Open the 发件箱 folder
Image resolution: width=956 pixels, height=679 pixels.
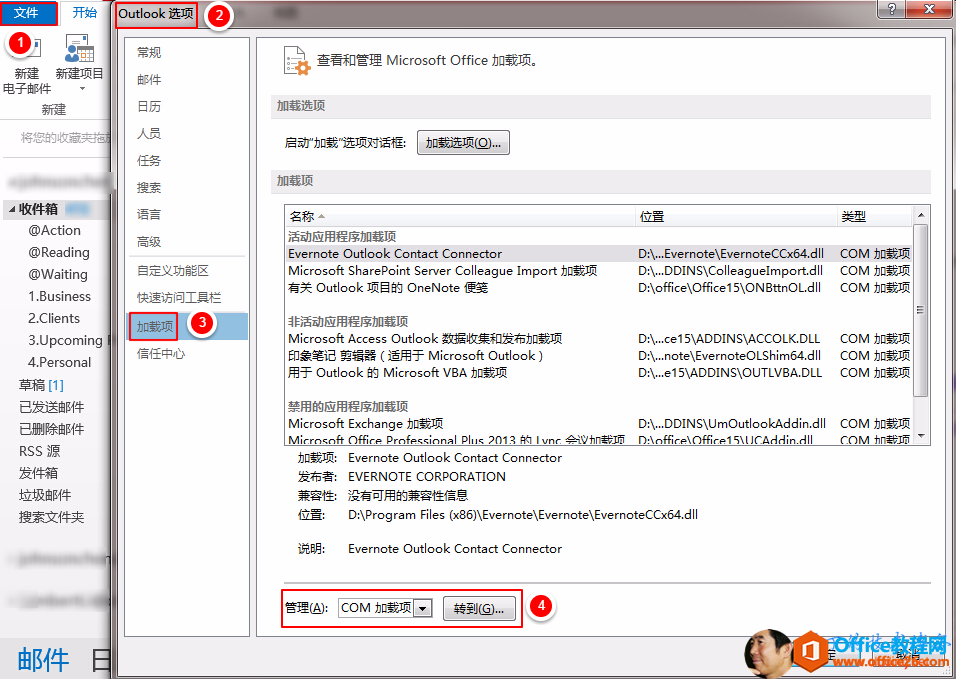[38, 473]
